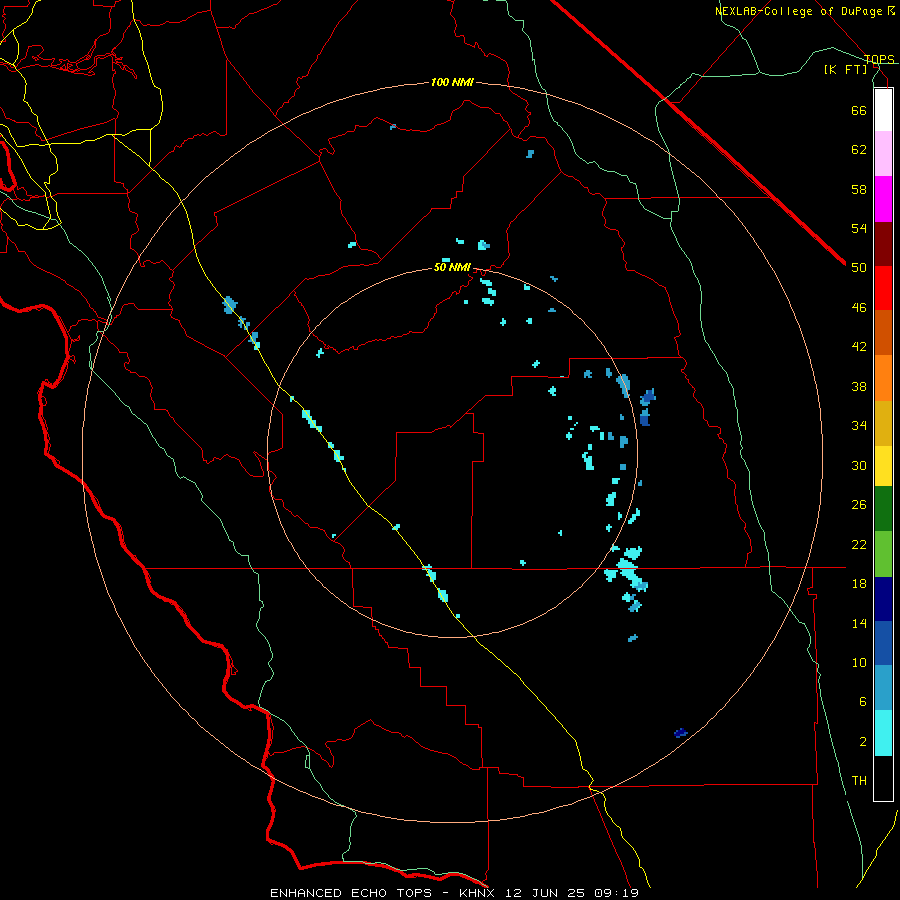
Task: Click the TOPS legend heading
Action: [x=879, y=59]
